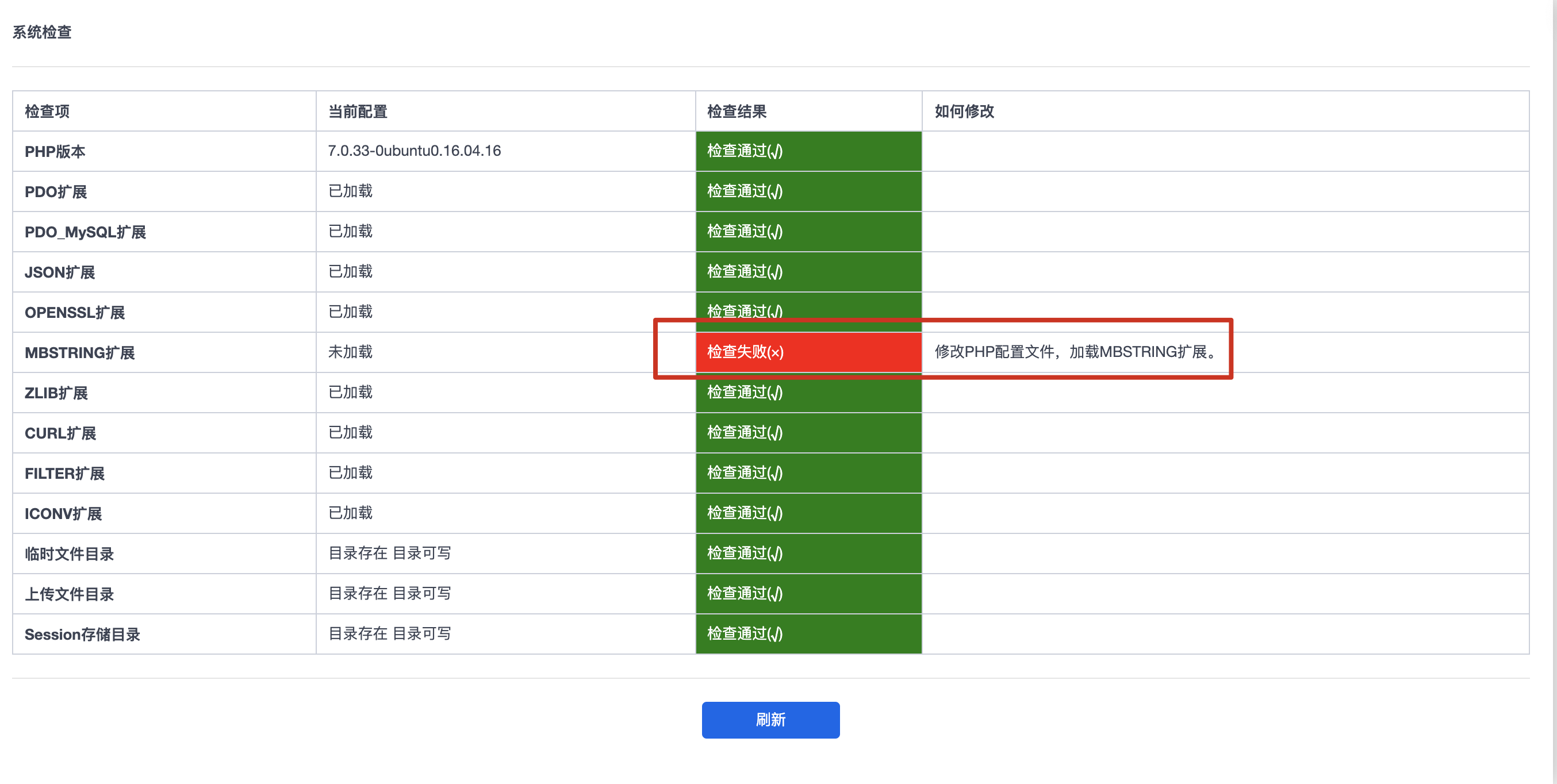Screen dimensions: 1557x784
Task: Click the 未加载 status in MBSTRING row
Action: click(x=350, y=352)
